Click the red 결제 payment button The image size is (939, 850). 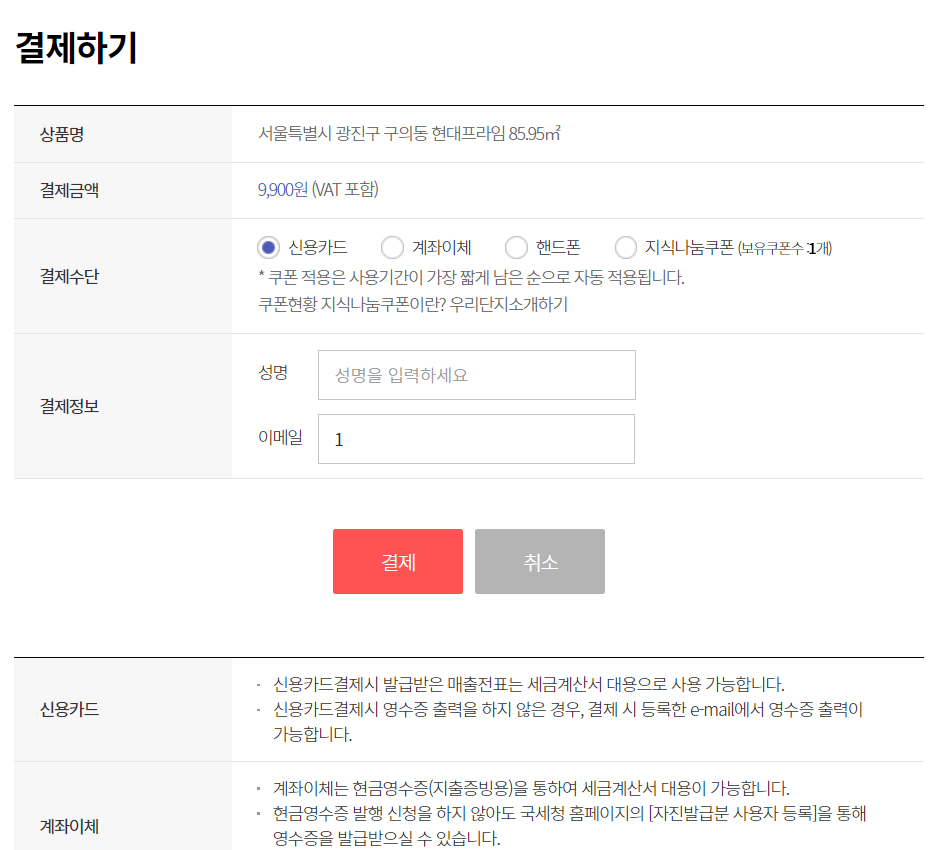point(397,561)
